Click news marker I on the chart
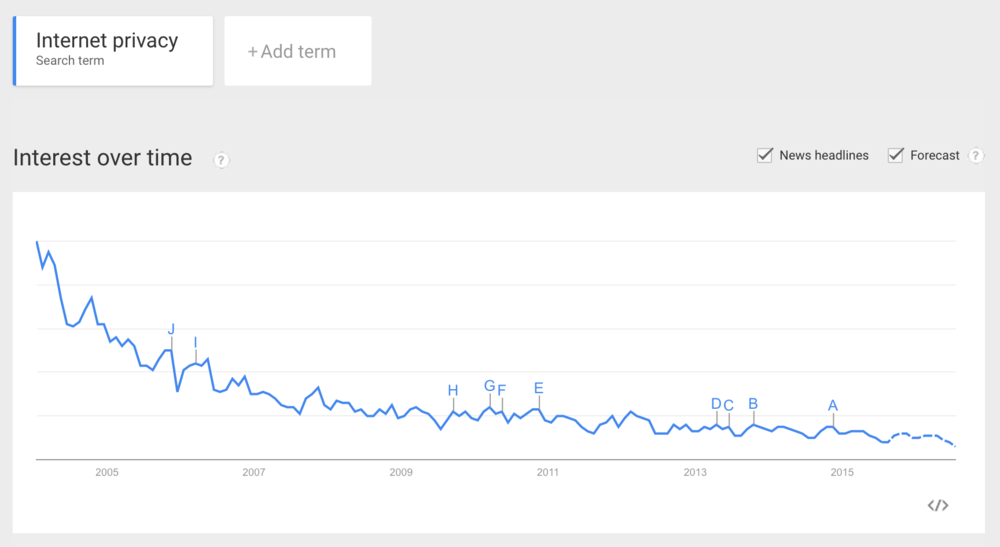This screenshot has height=547, width=1000. [x=195, y=343]
